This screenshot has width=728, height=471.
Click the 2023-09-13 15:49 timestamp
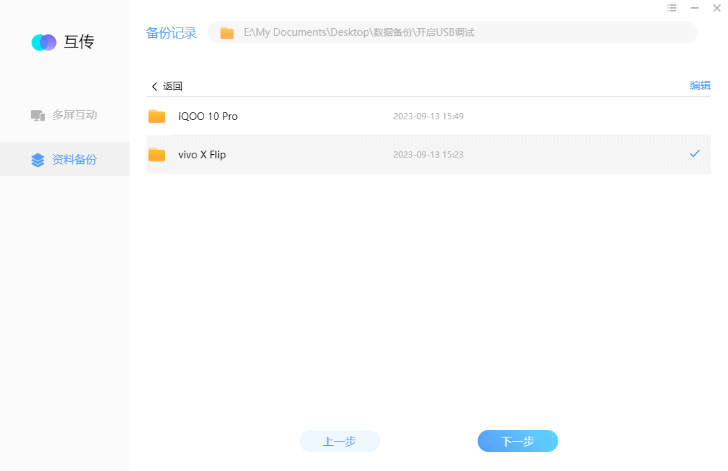(428, 116)
